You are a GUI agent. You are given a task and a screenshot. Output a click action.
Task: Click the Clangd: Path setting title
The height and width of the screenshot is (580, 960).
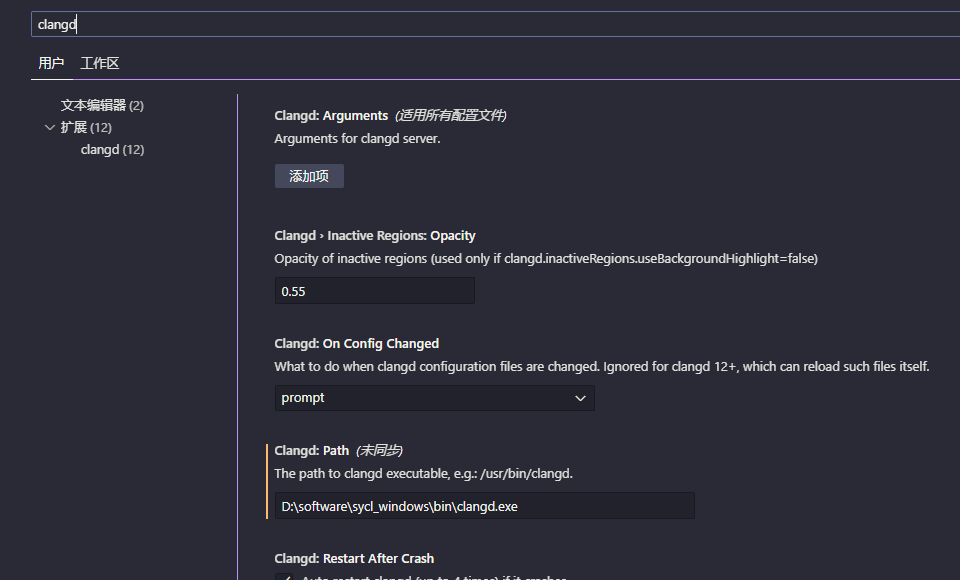(312, 451)
